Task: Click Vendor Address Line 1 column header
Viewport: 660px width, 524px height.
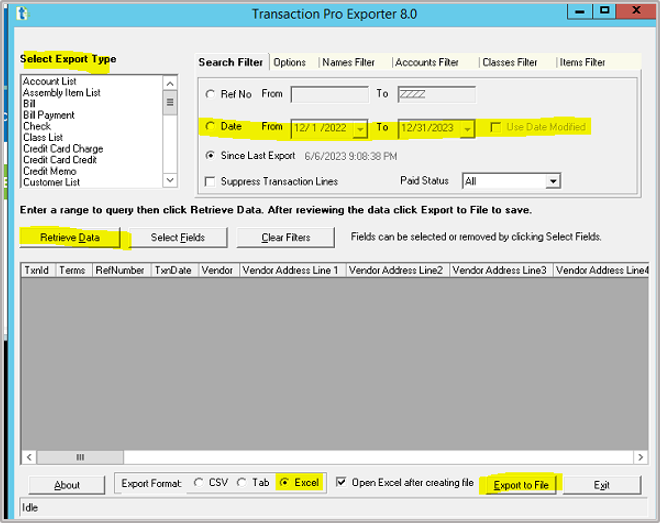Action: pos(293,270)
